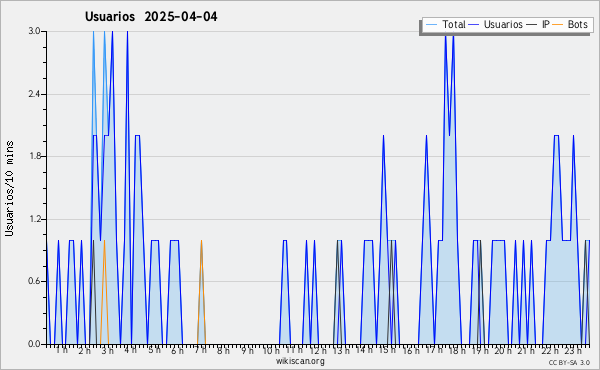Click the '11 h' x-axis label
The image size is (600, 370).
pyautogui.click(x=294, y=350)
